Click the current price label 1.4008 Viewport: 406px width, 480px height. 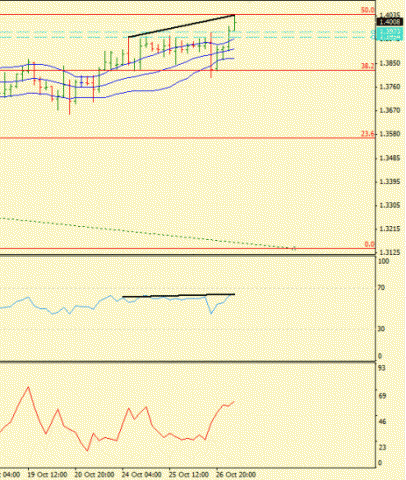(389, 22)
